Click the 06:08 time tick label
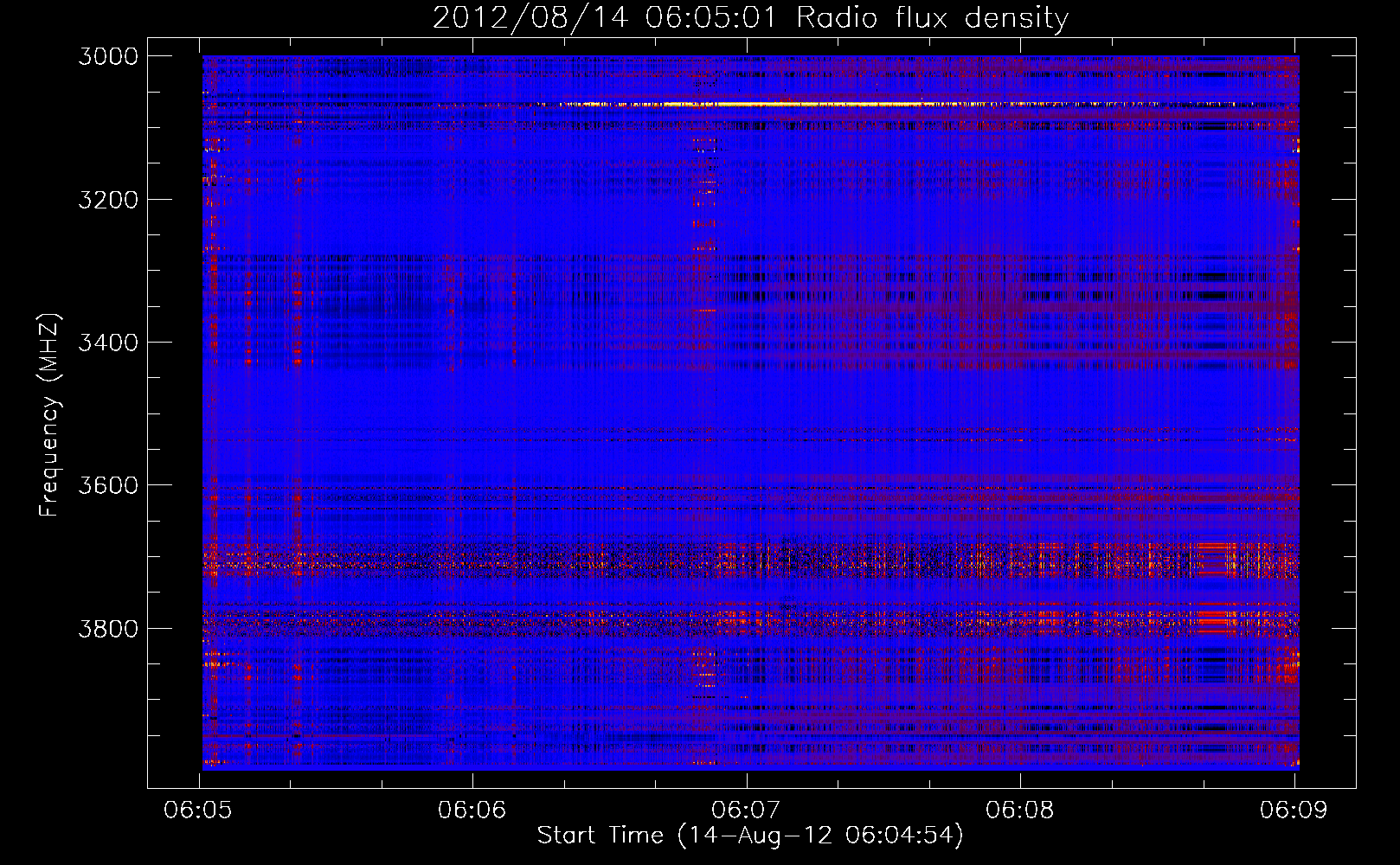This screenshot has height=865, width=1400. click(1019, 811)
